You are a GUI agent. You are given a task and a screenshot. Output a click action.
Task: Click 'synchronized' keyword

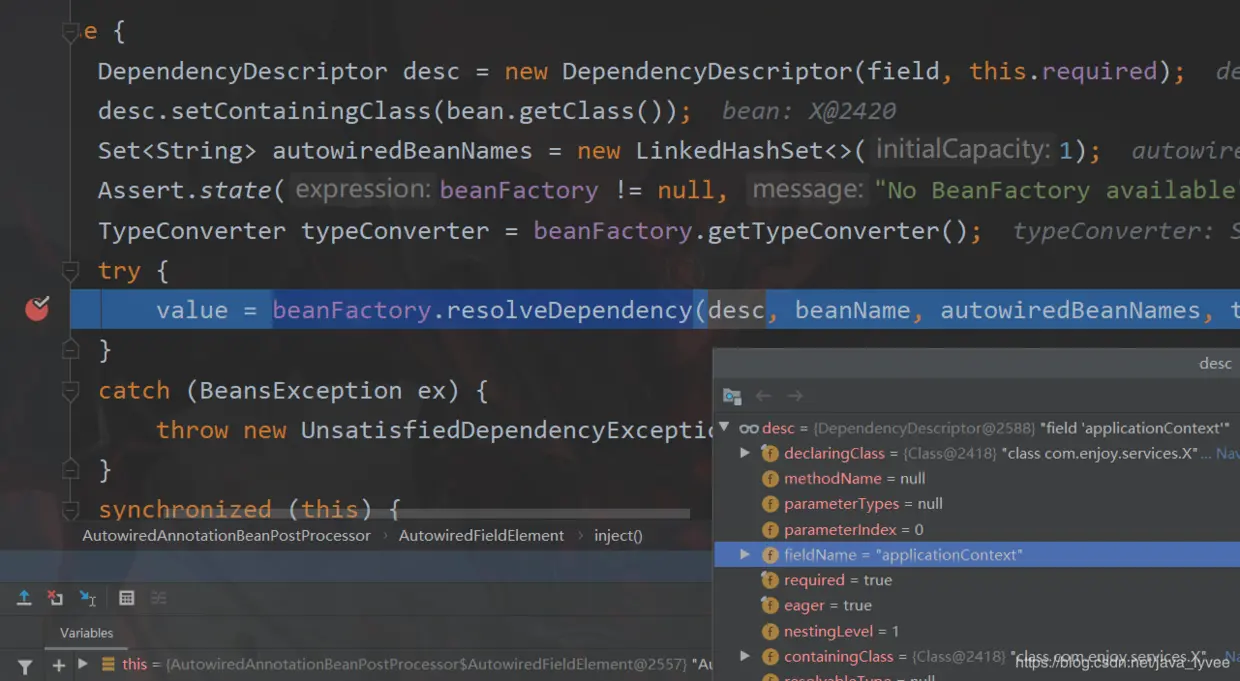coord(185,510)
